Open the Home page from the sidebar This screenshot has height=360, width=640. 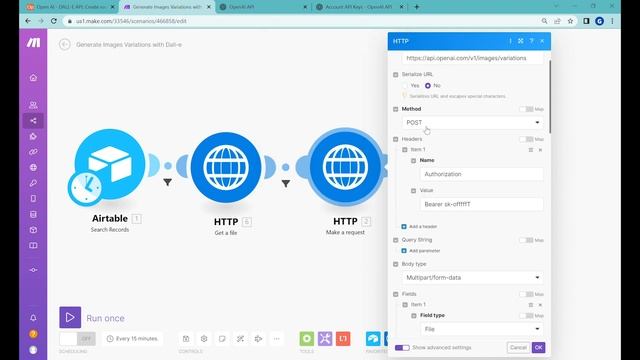[x=33, y=78]
